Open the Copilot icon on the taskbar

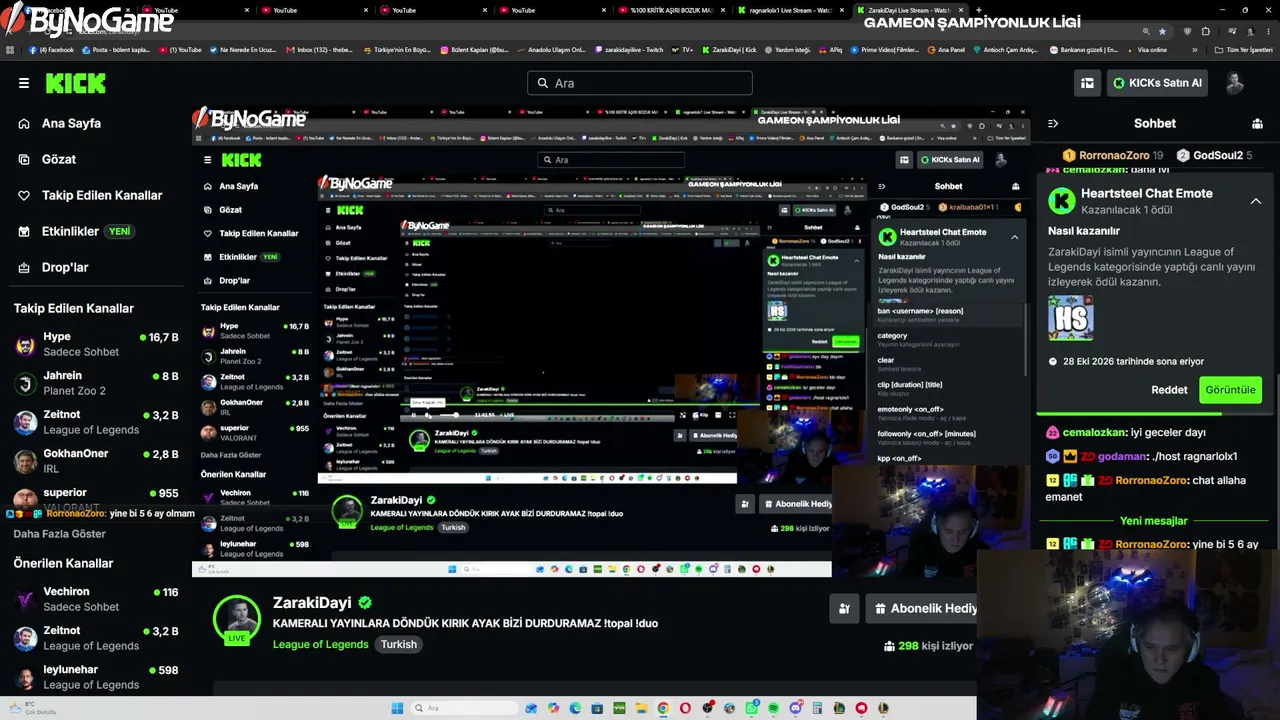click(553, 708)
